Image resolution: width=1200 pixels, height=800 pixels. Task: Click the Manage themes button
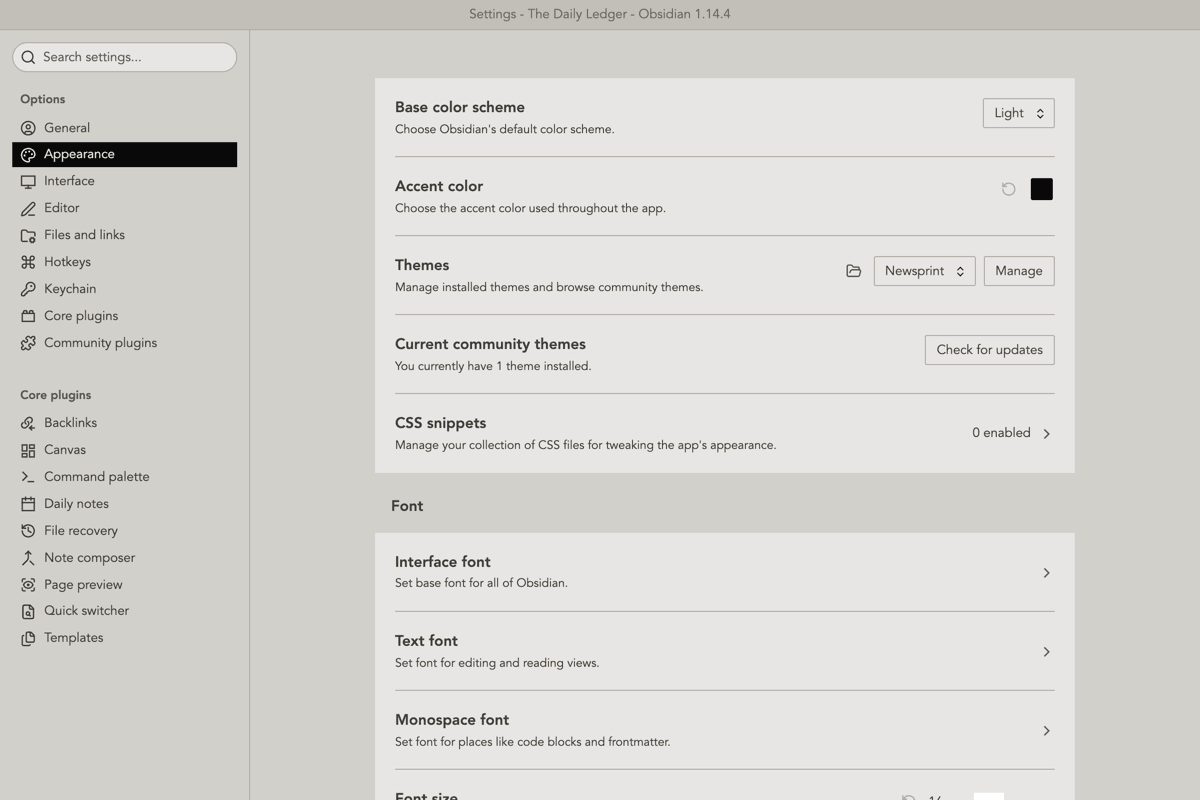pos(1019,271)
